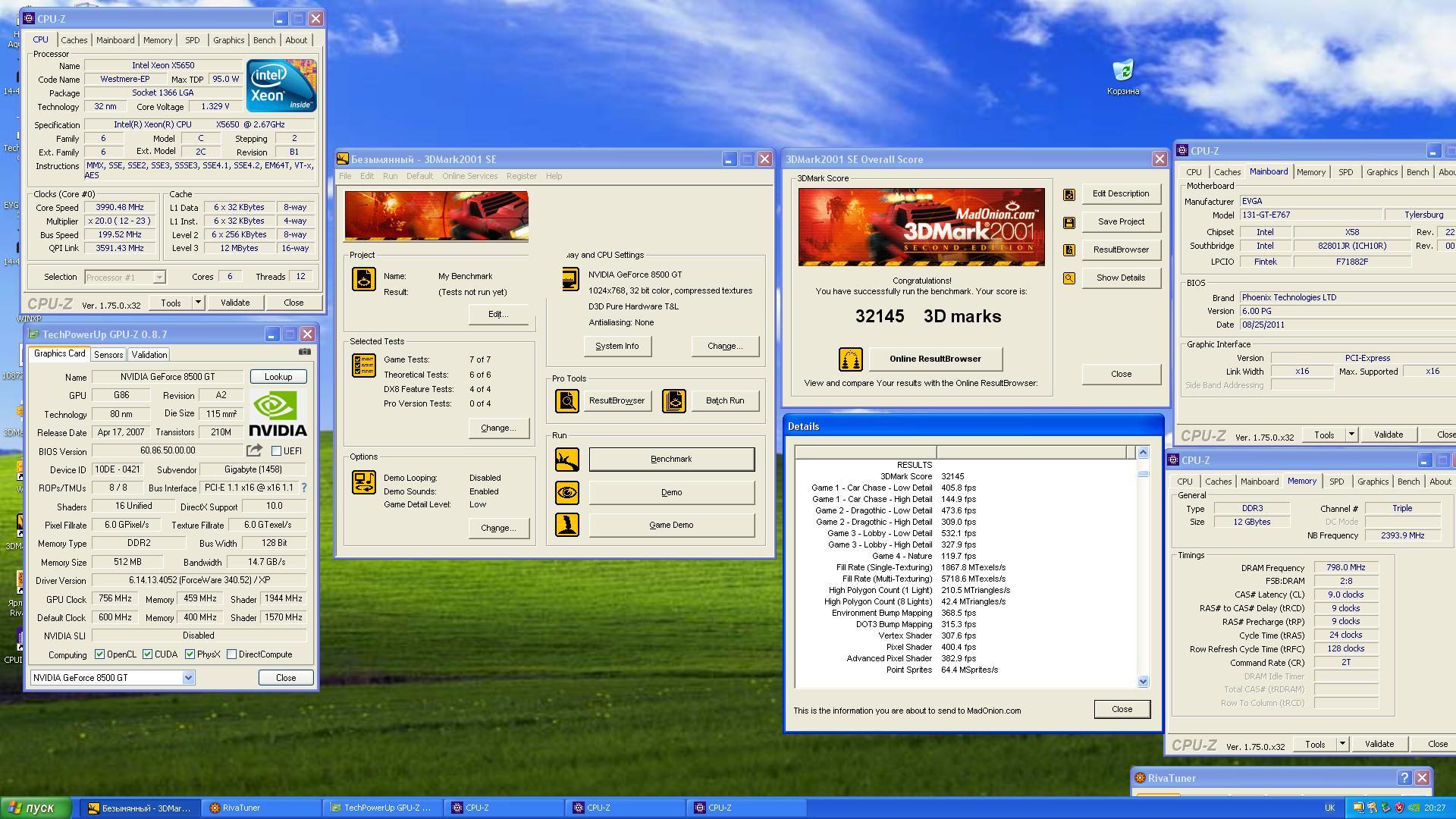Viewport: 1456px width, 819px height.
Task: Open the SPD tab in CPU-Z Memory window
Action: pyautogui.click(x=1337, y=482)
